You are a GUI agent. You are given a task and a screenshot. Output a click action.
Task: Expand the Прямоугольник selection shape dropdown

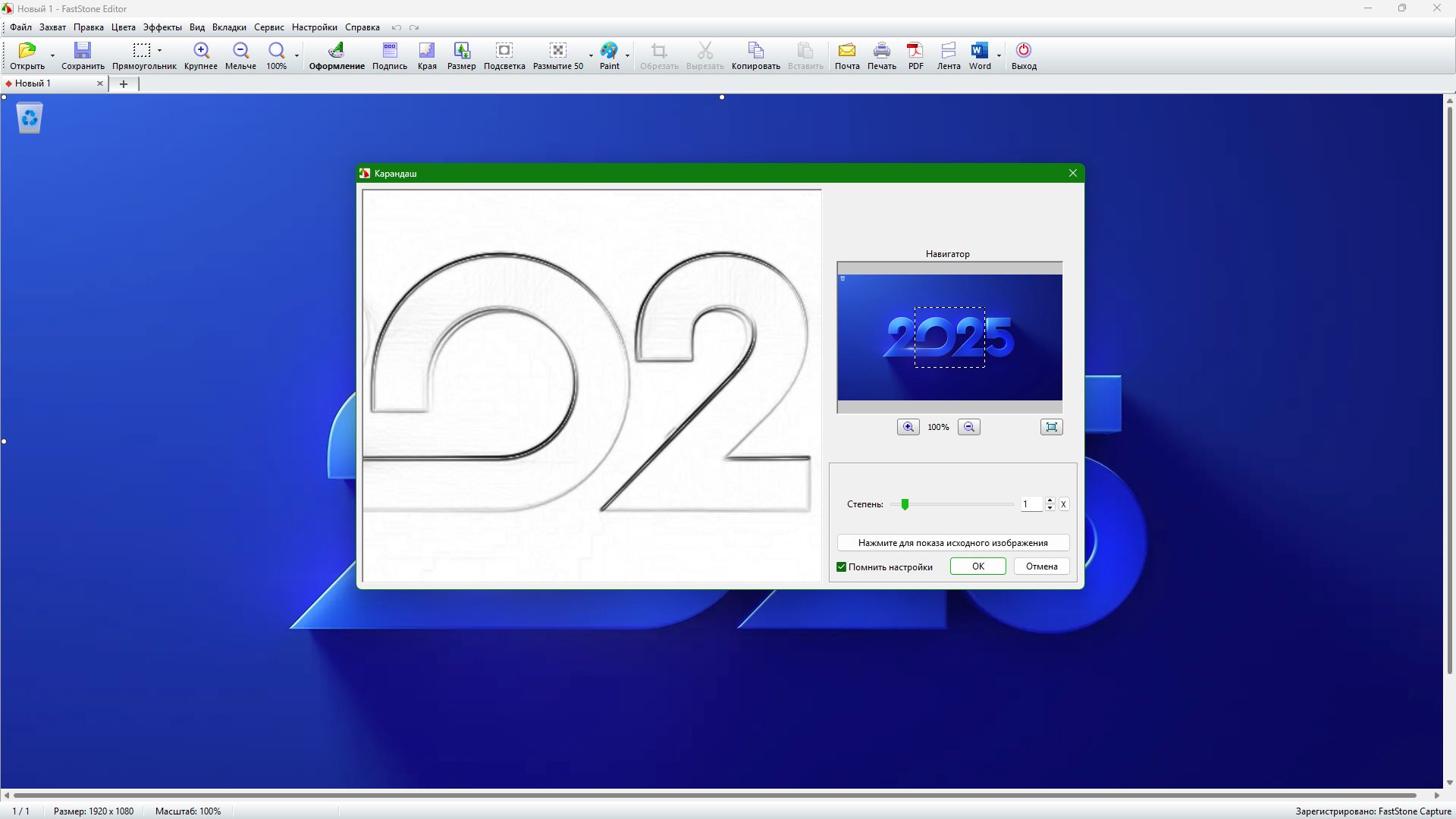pos(160,51)
